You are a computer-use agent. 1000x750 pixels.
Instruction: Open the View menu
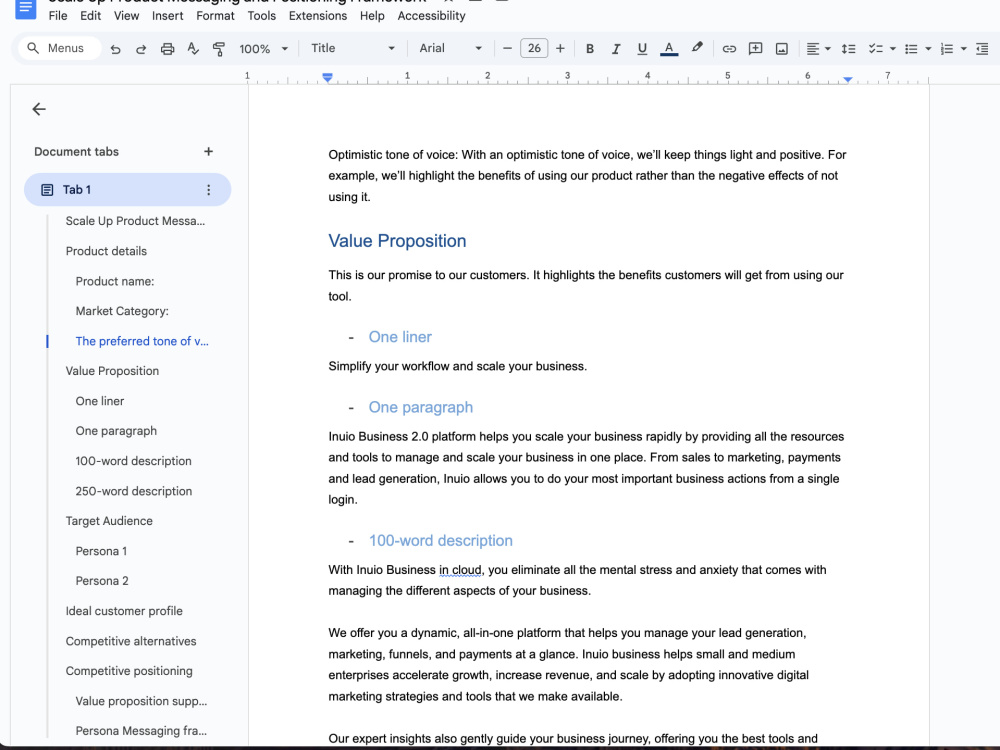click(x=126, y=16)
